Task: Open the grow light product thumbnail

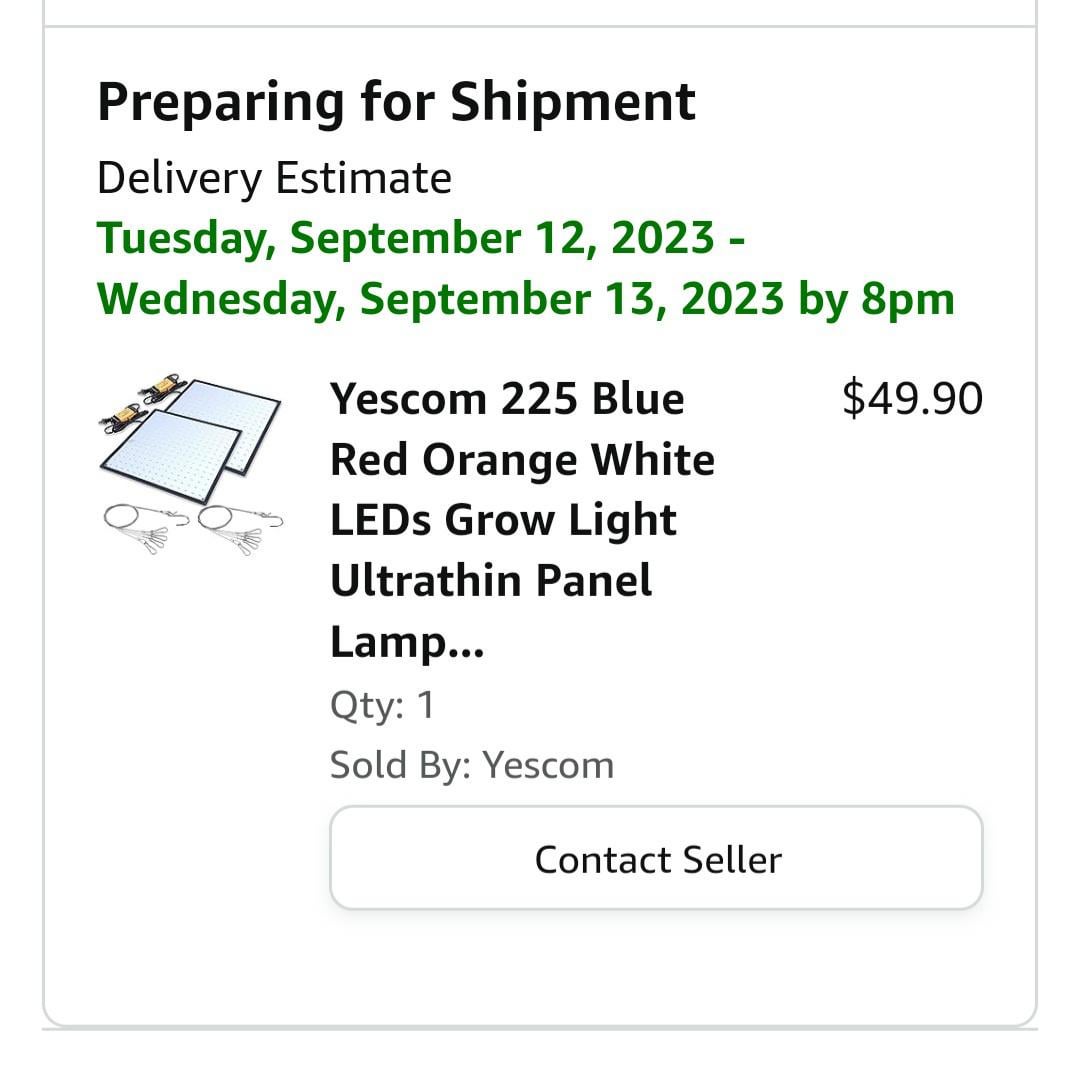Action: (x=191, y=465)
